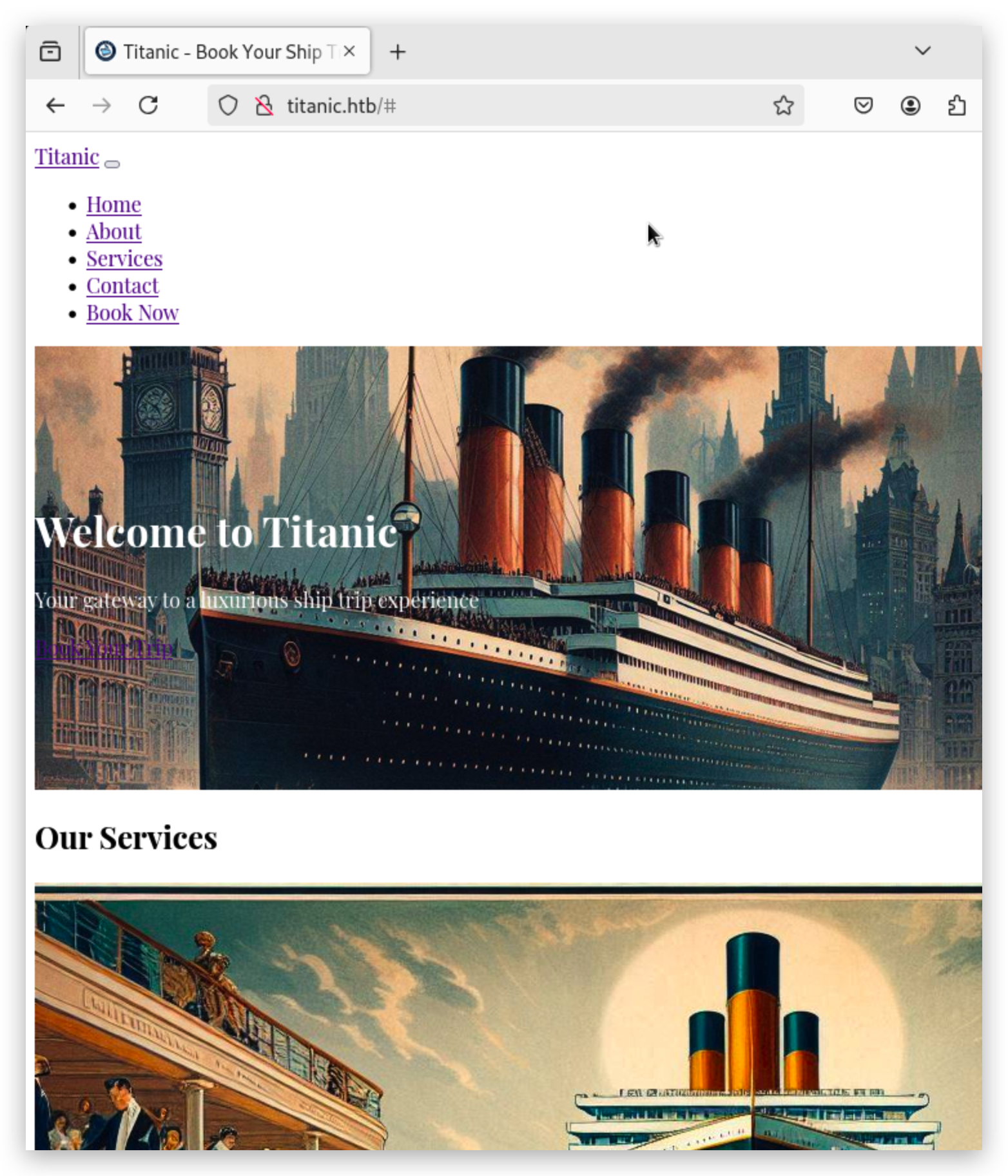1008x1176 pixels.
Task: Click the Forward navigation arrow
Action: (x=102, y=106)
